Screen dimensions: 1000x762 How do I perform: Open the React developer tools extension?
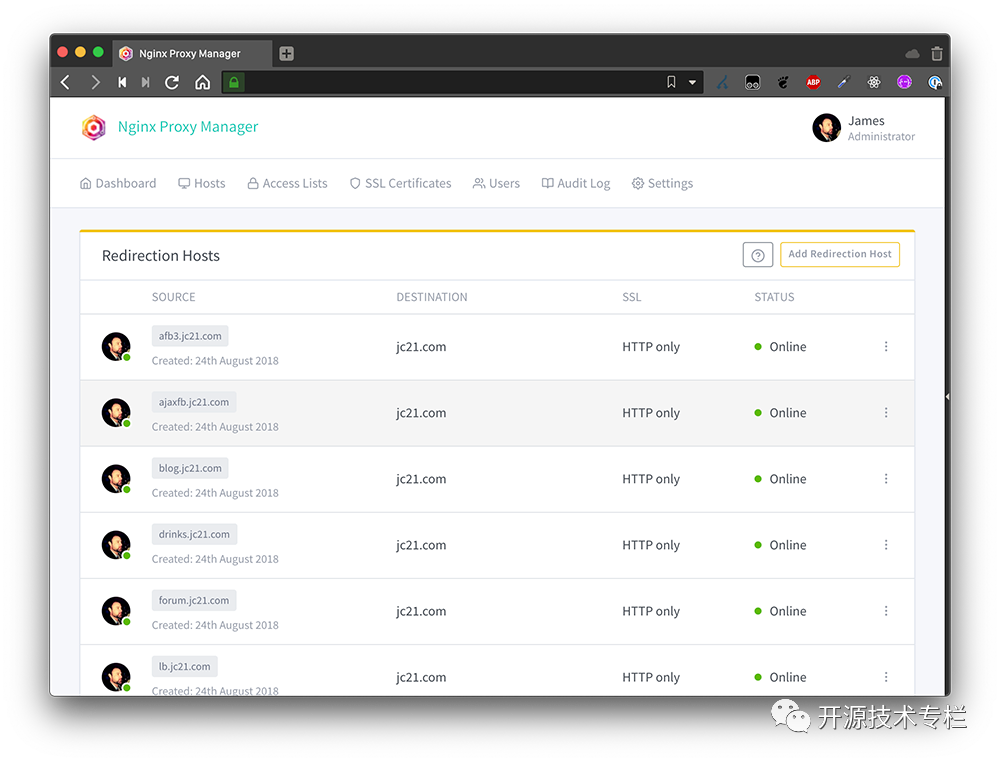[874, 82]
